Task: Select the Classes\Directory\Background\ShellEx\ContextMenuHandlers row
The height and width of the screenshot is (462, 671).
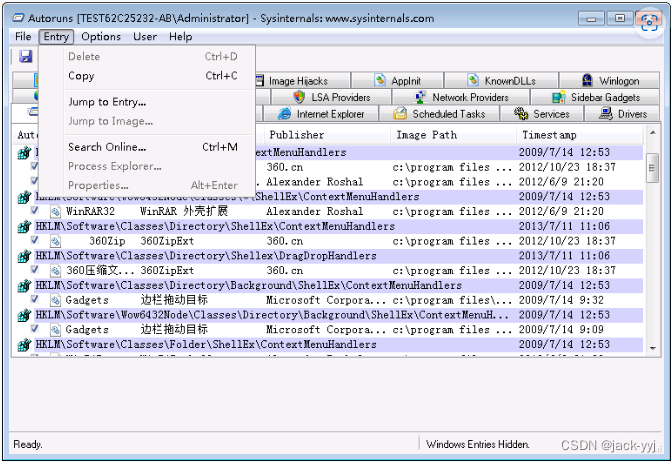Action: pyautogui.click(x=330, y=285)
